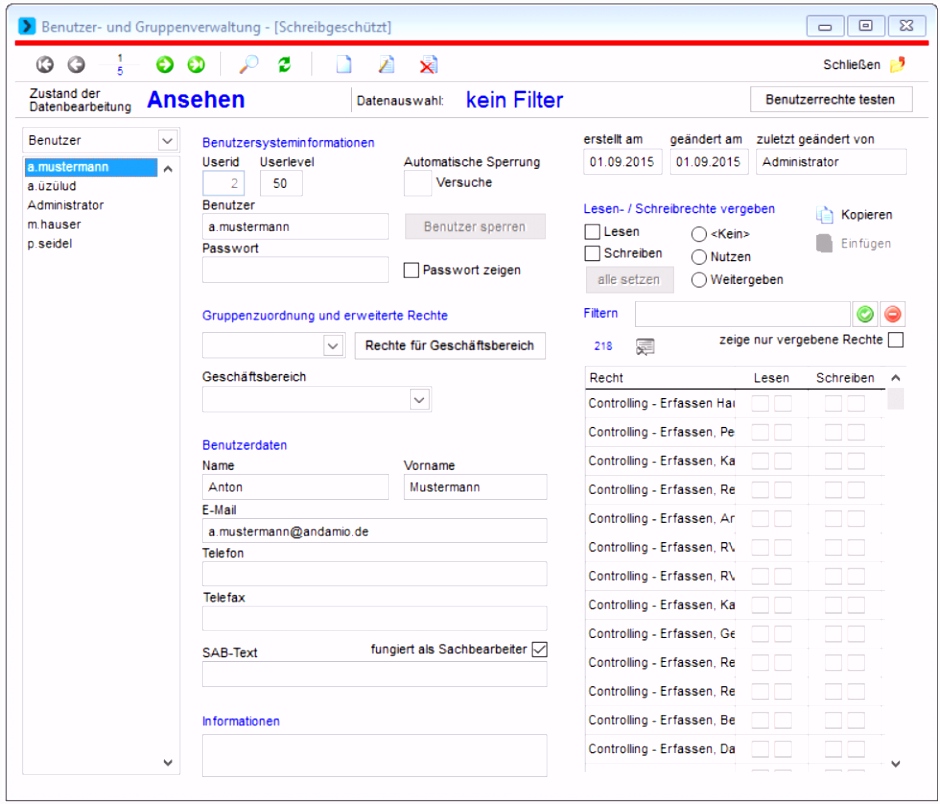The height and width of the screenshot is (804, 940).
Task: Click the user list scroll-up arrow
Action: tap(168, 169)
